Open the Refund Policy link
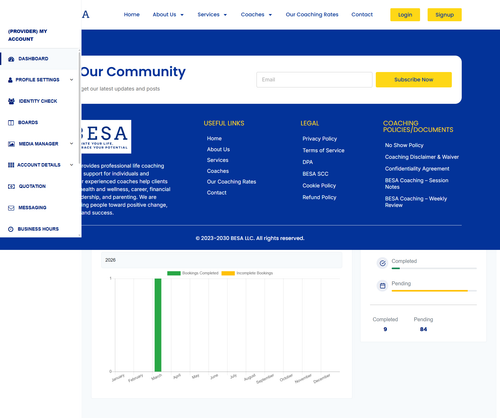The width and height of the screenshot is (500, 418). (319, 197)
